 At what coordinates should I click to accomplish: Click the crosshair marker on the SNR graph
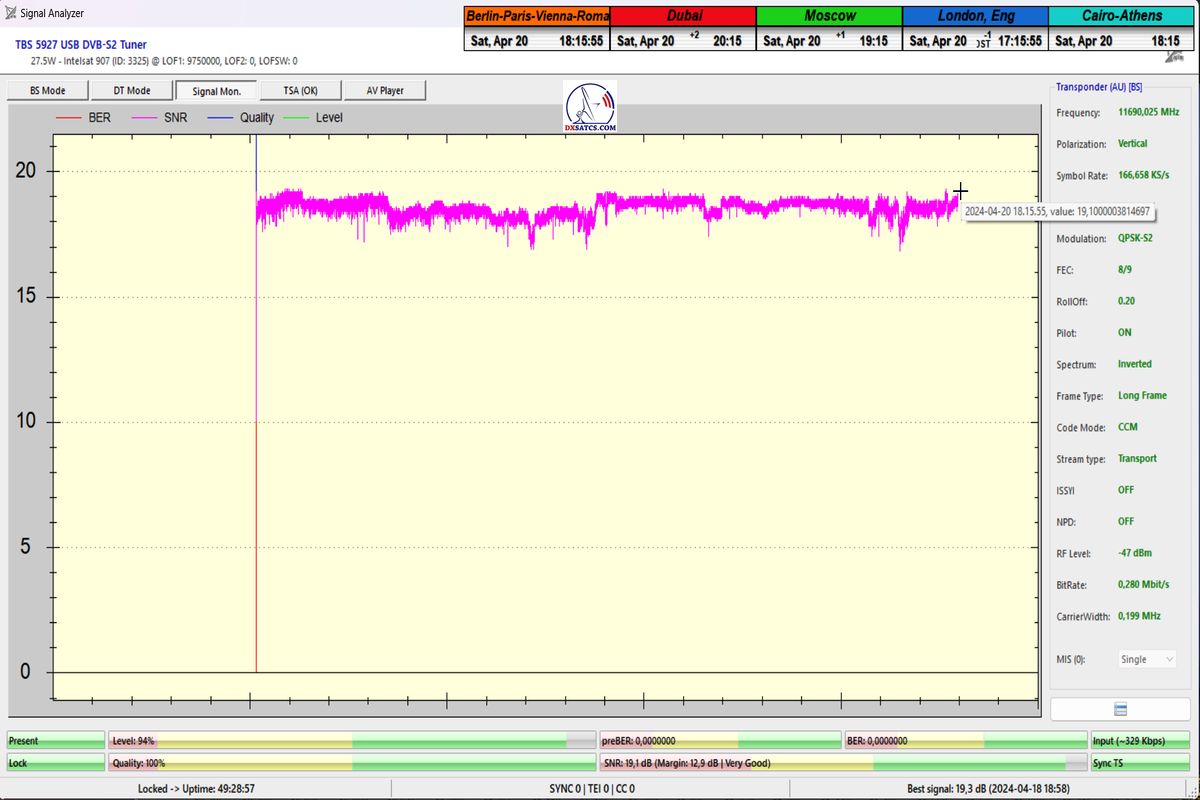pos(960,191)
